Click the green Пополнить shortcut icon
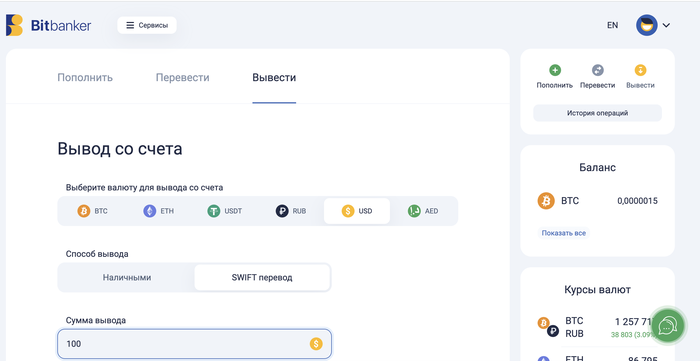 pyautogui.click(x=554, y=70)
